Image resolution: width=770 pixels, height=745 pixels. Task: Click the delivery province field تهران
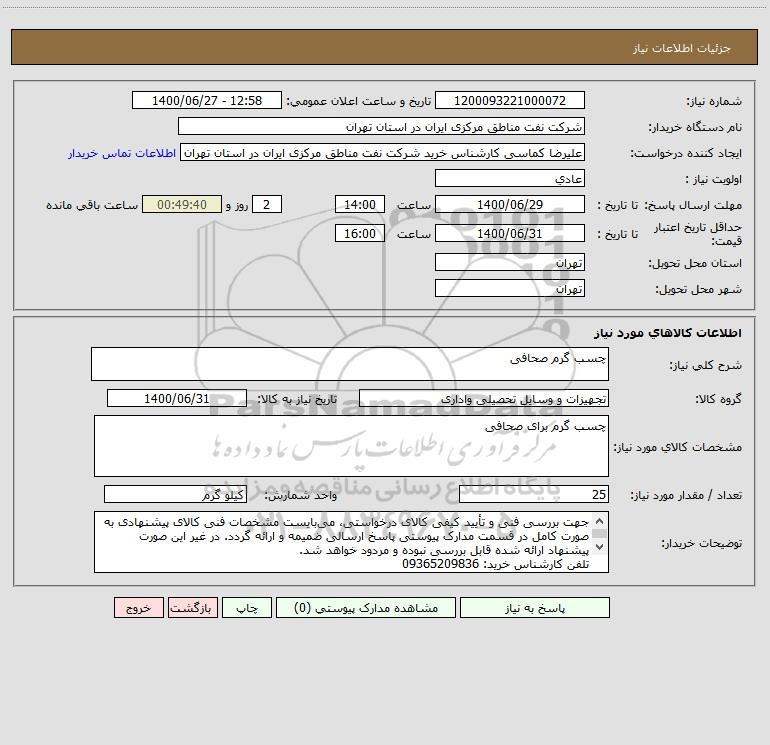(x=510, y=262)
